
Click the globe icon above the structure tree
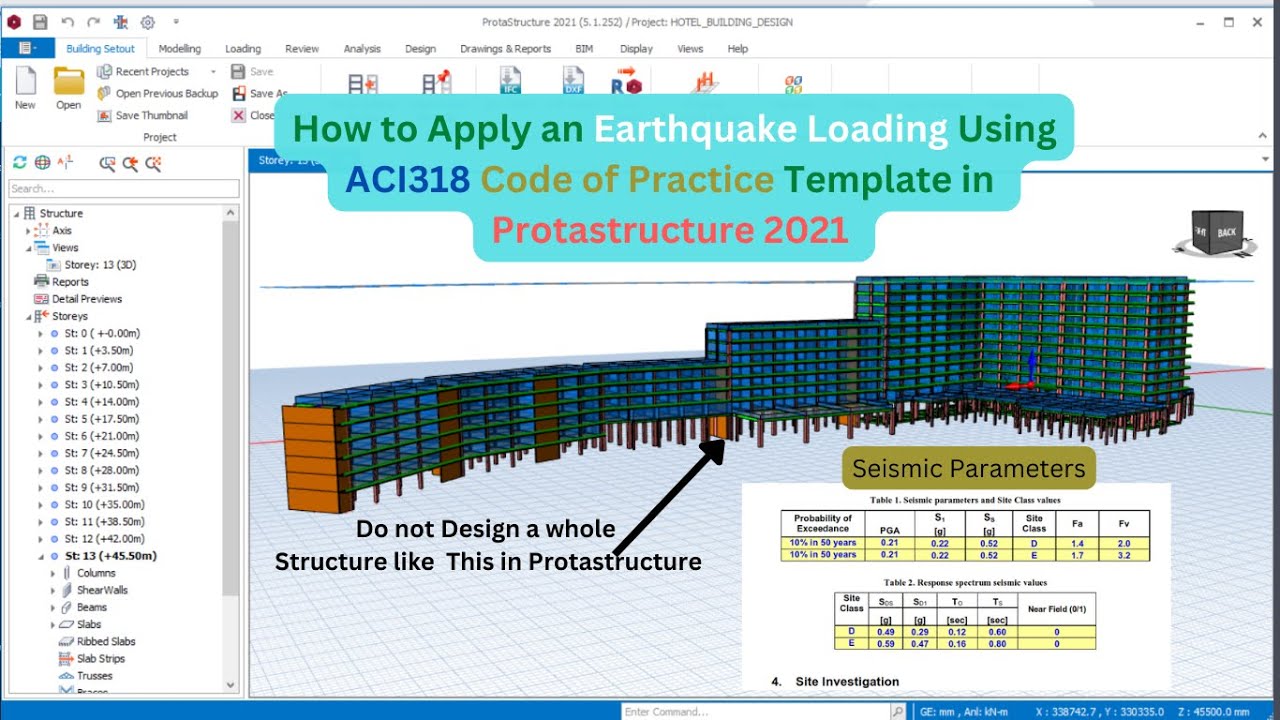[42, 163]
